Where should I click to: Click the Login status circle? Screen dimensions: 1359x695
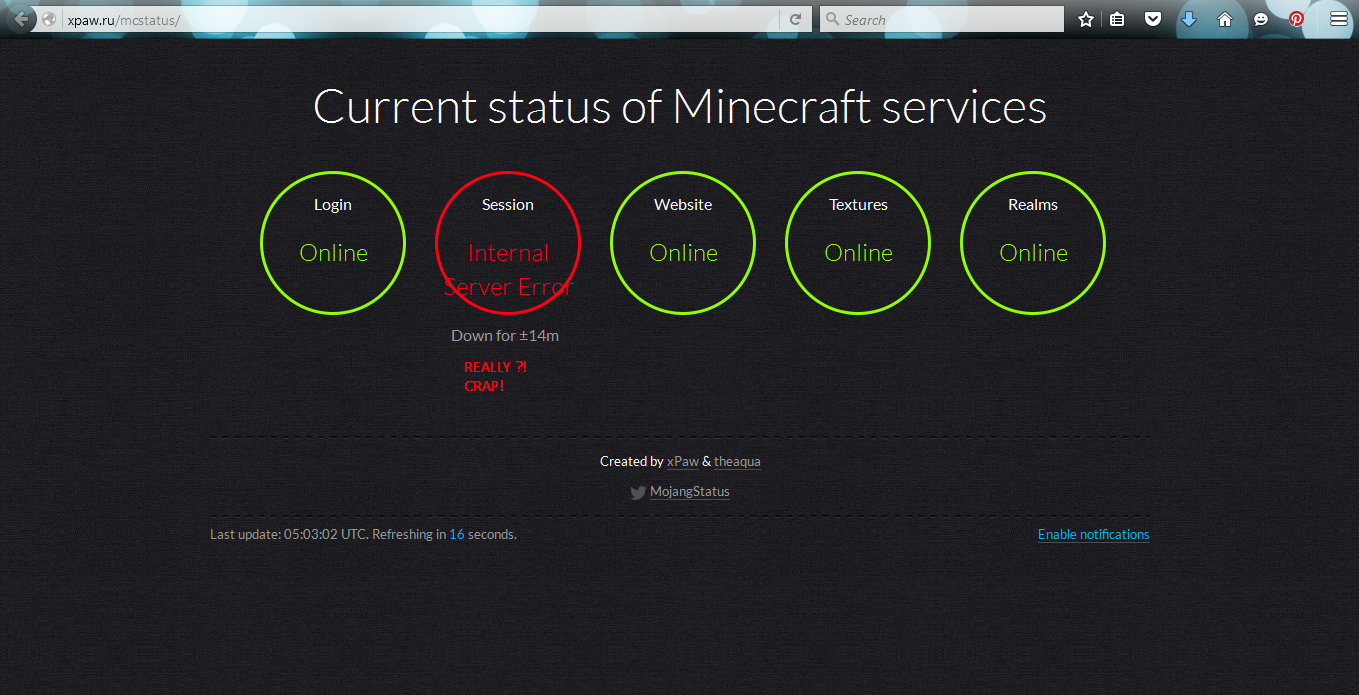click(x=333, y=243)
